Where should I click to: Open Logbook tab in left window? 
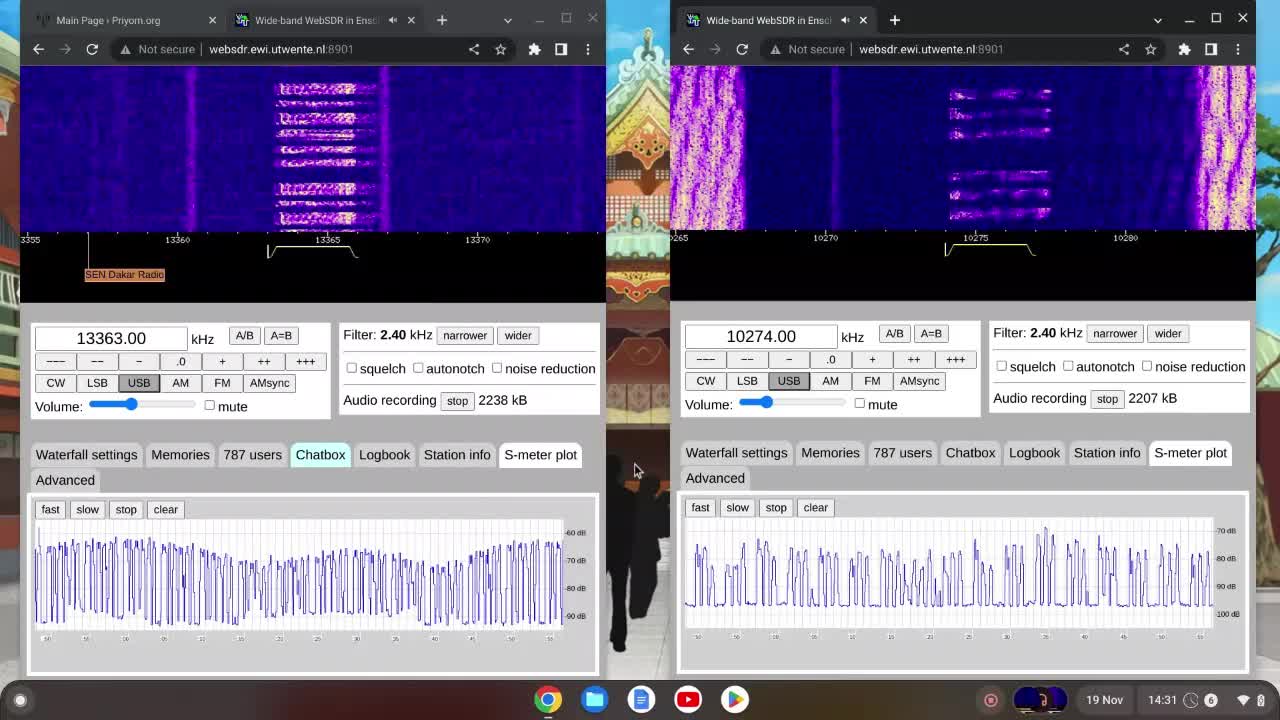385,455
